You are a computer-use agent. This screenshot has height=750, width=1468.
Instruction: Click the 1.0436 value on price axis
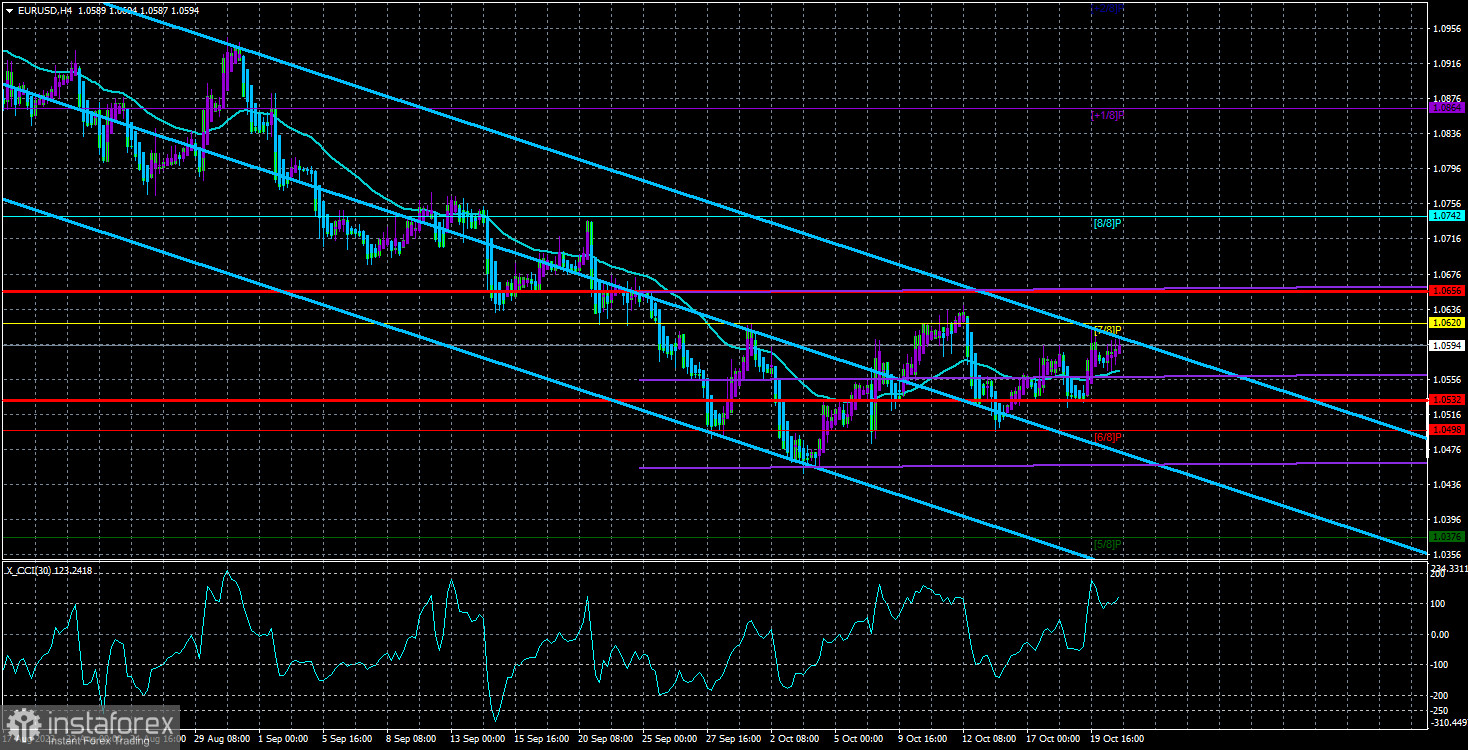click(x=1447, y=484)
